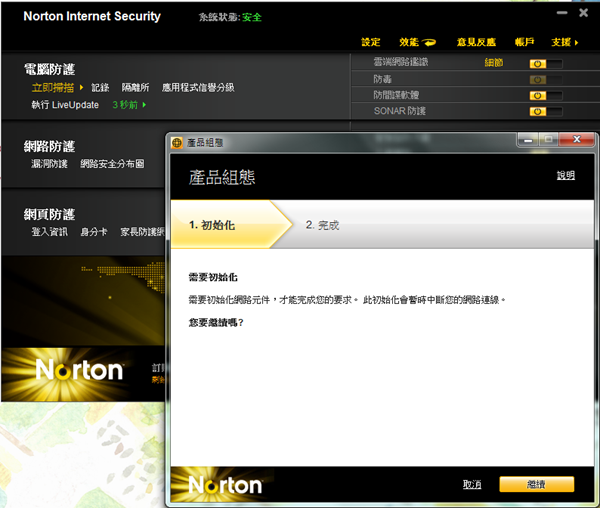Minimize the 產品組態 dialog
Viewport: 600px width, 508px height.
pyautogui.click(x=528, y=140)
